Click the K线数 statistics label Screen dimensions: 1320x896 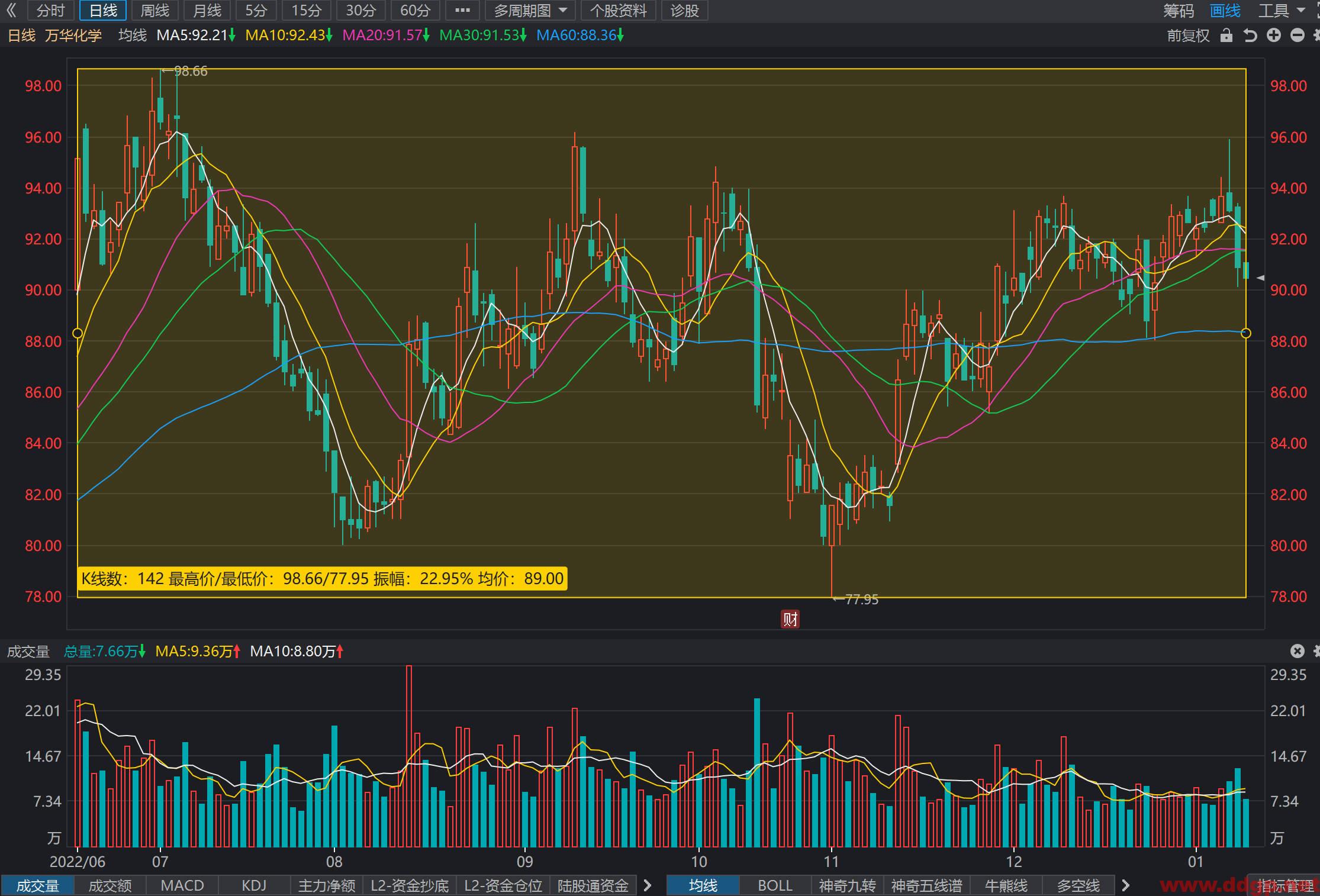(322, 578)
